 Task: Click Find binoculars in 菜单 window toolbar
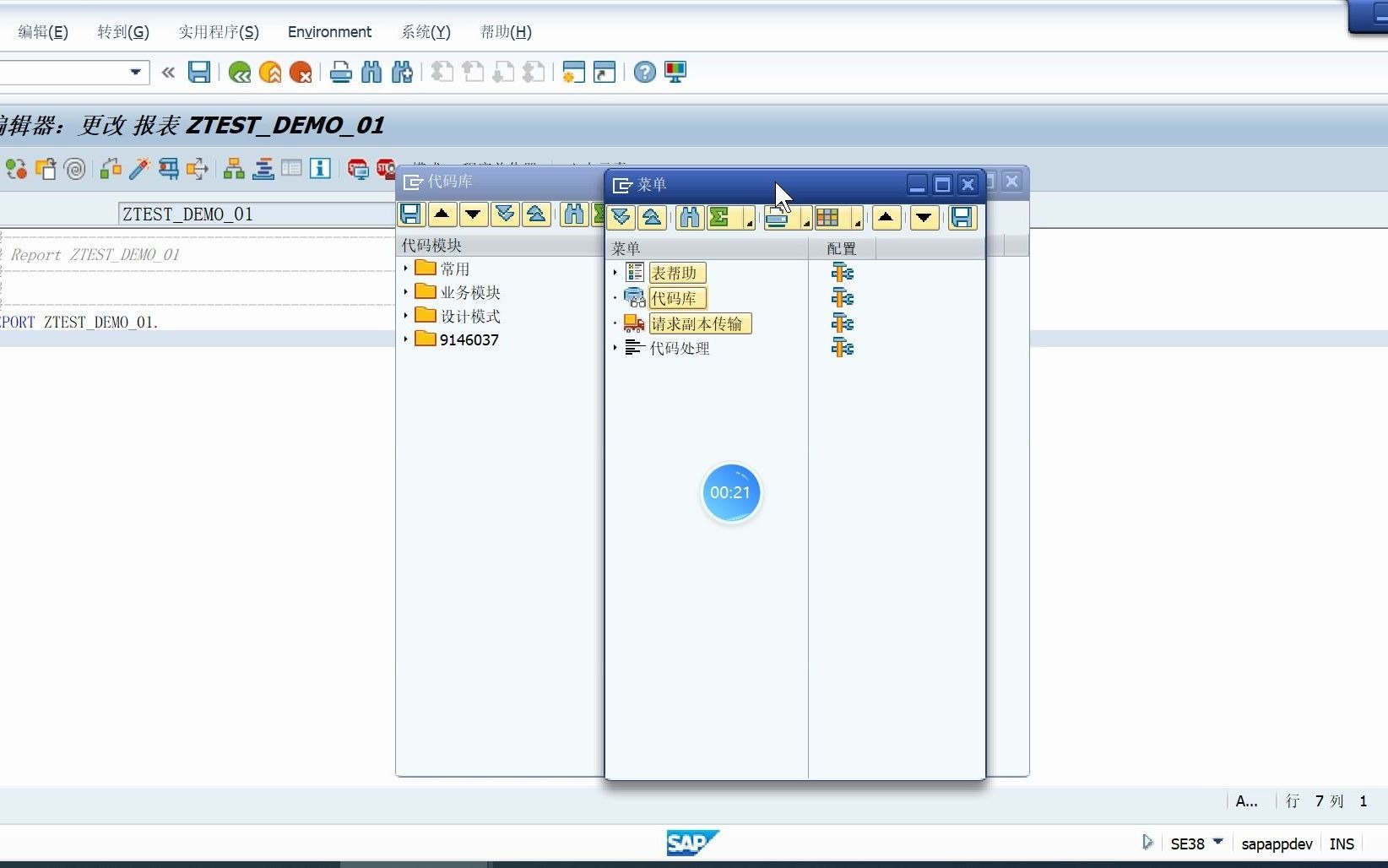tap(690, 218)
